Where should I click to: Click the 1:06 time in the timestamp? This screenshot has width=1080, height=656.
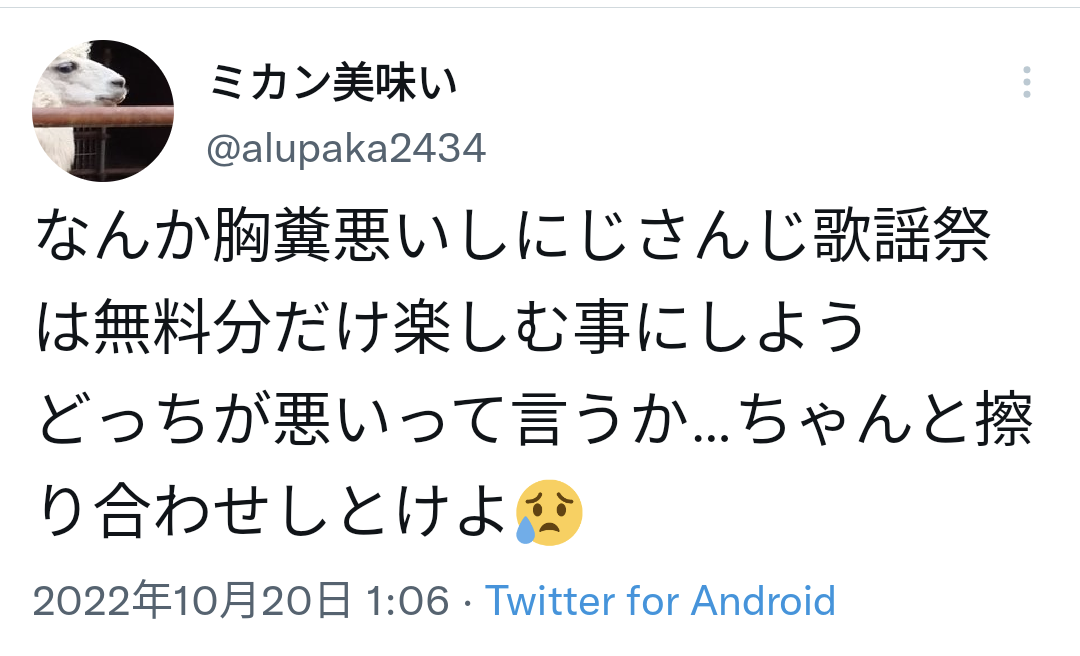tap(407, 600)
